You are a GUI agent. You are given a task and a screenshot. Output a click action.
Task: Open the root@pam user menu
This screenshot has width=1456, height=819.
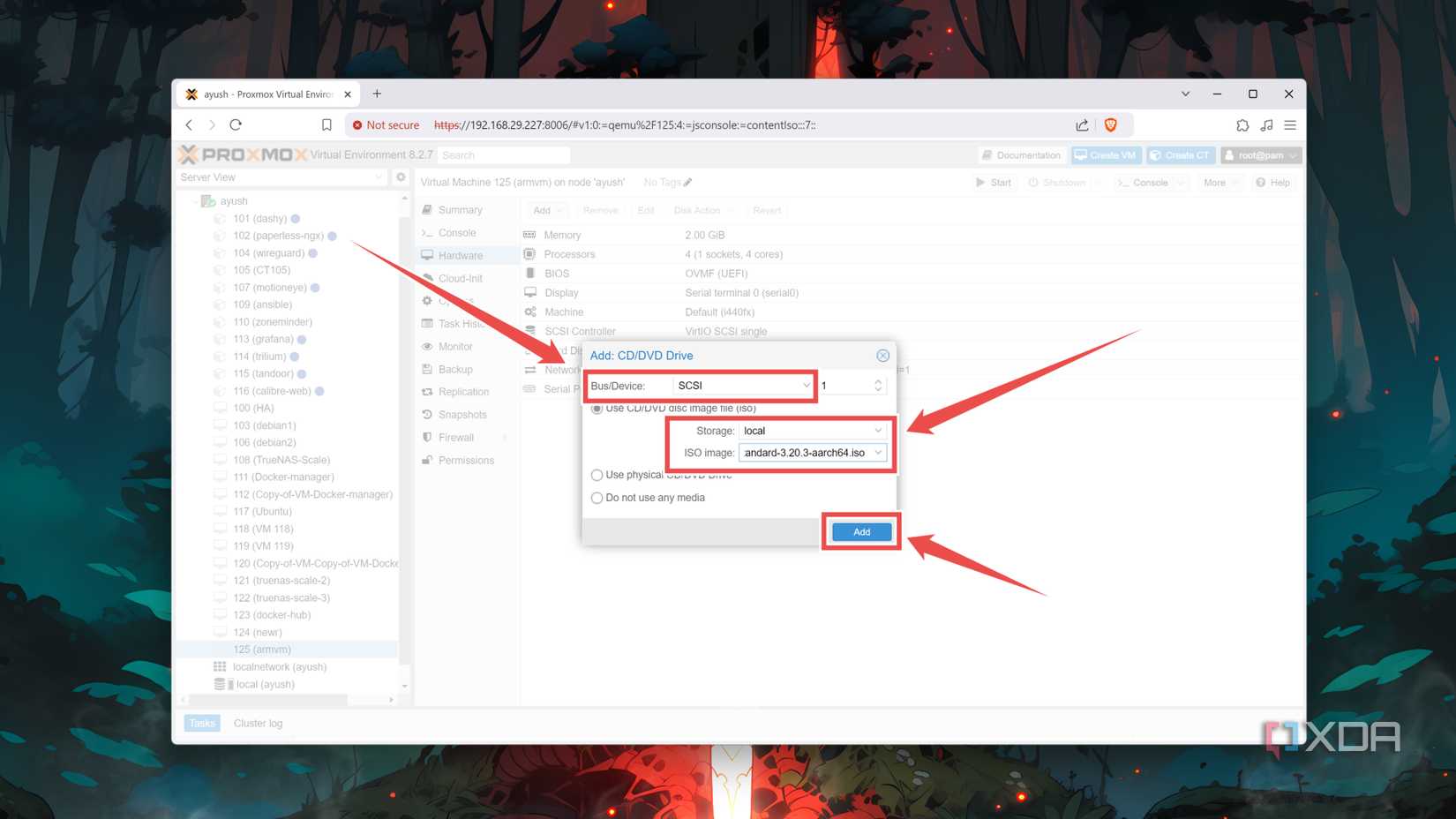[x=1261, y=155]
